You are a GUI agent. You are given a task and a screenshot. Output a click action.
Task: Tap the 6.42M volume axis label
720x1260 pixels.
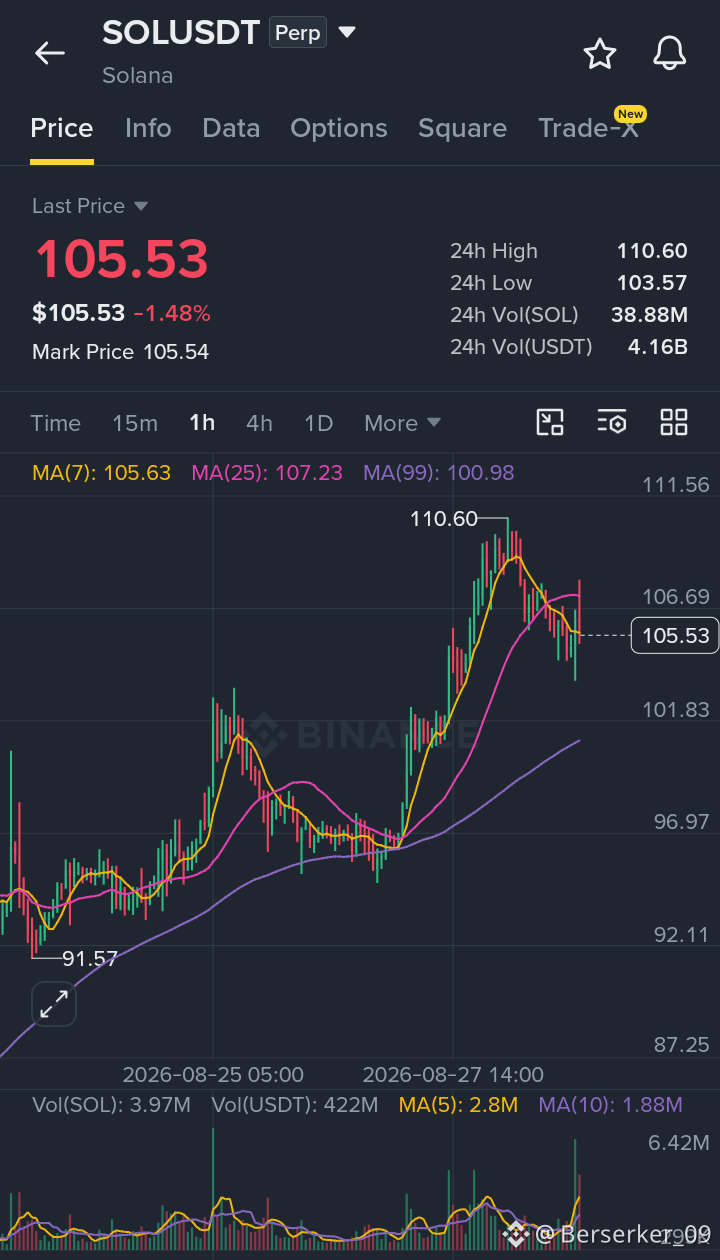[x=679, y=1143]
